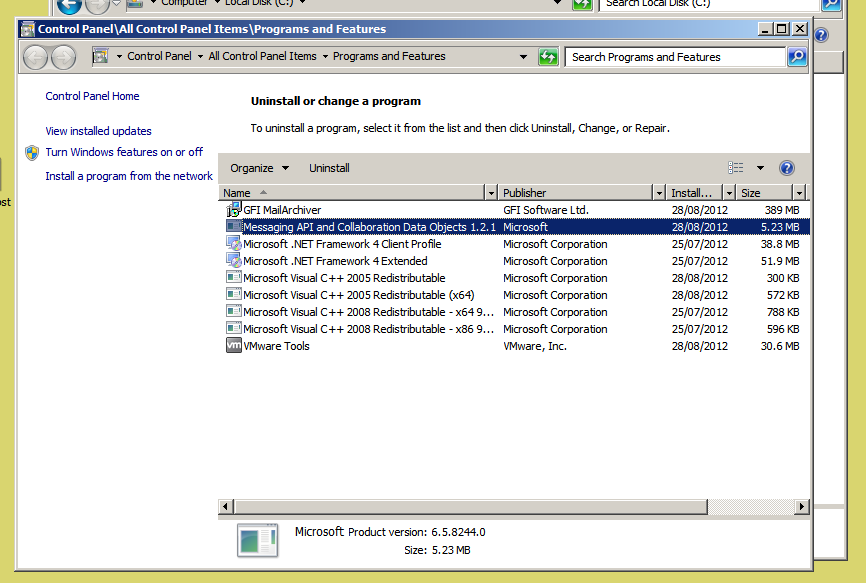Open Turn Windows features on or off

(124, 152)
